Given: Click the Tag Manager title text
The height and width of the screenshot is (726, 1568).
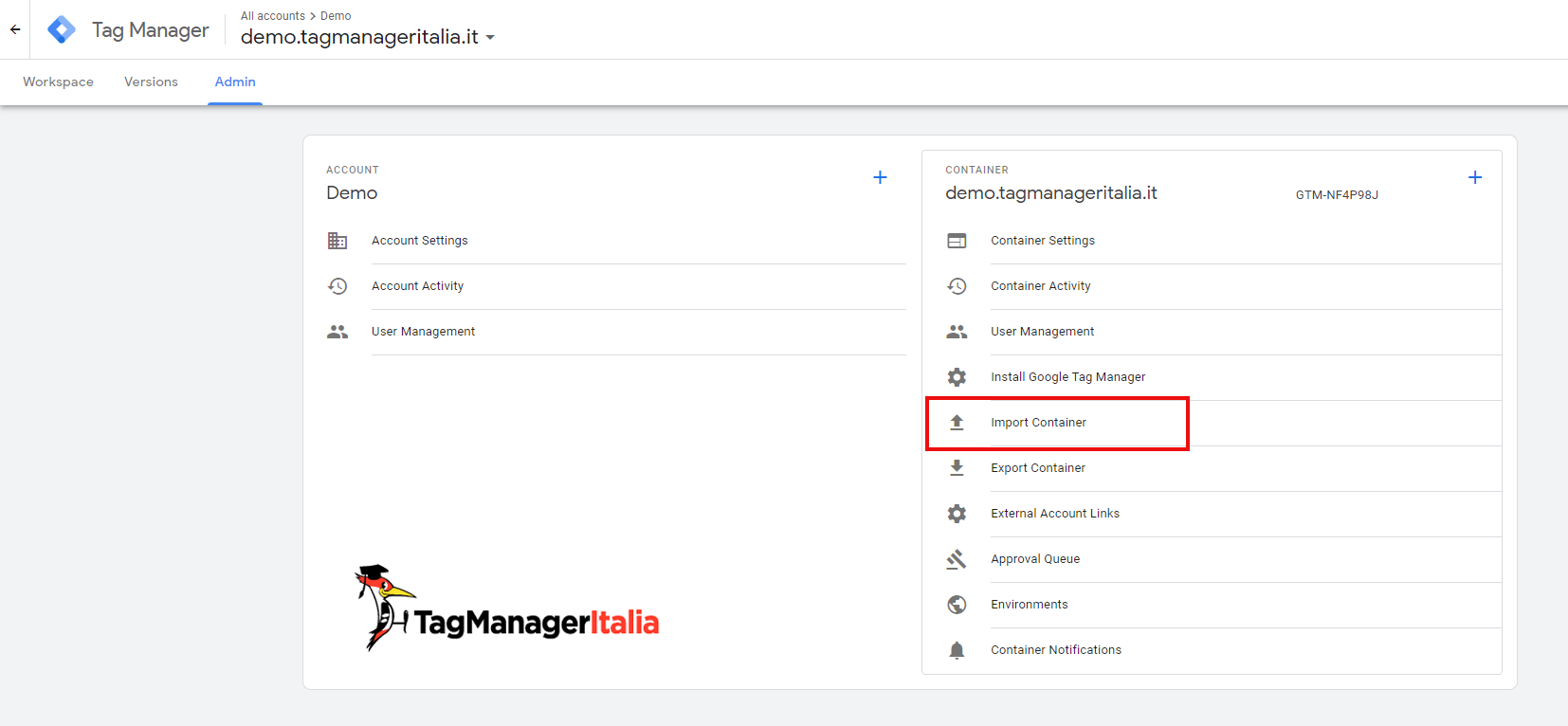Looking at the screenshot, I should pyautogui.click(x=151, y=30).
